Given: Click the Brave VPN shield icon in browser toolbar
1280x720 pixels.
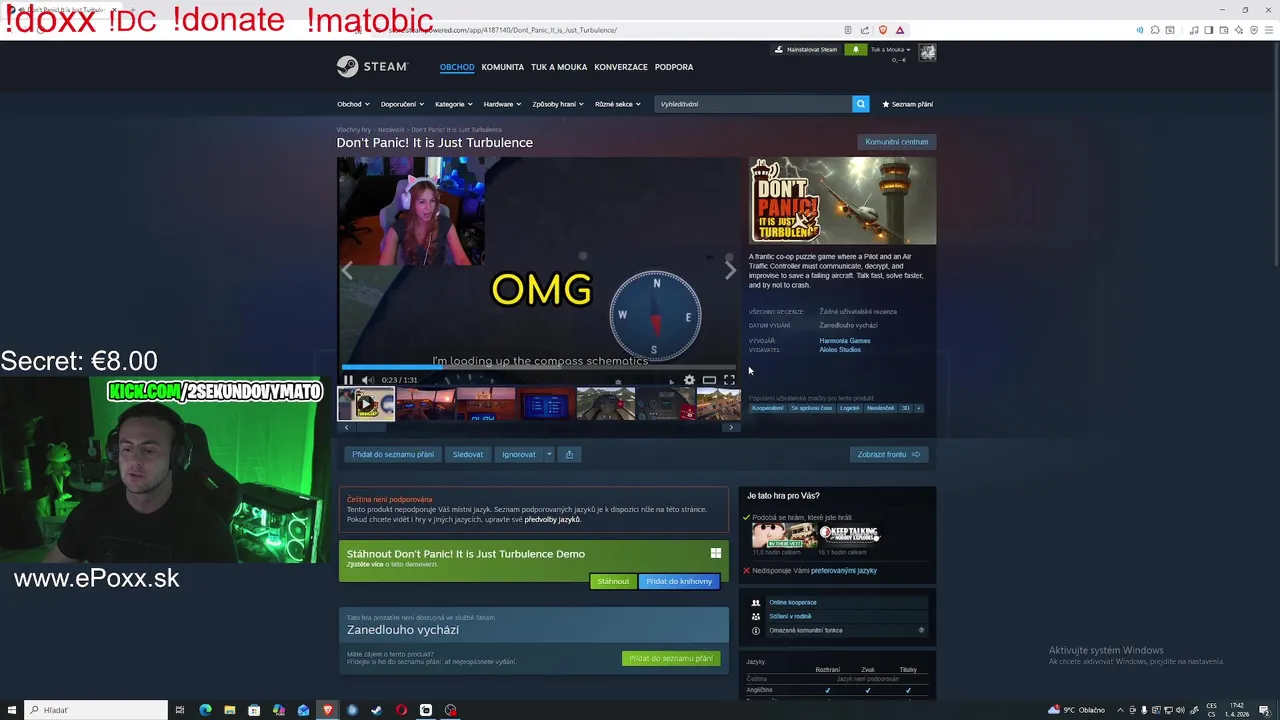Looking at the screenshot, I should point(1255,30).
